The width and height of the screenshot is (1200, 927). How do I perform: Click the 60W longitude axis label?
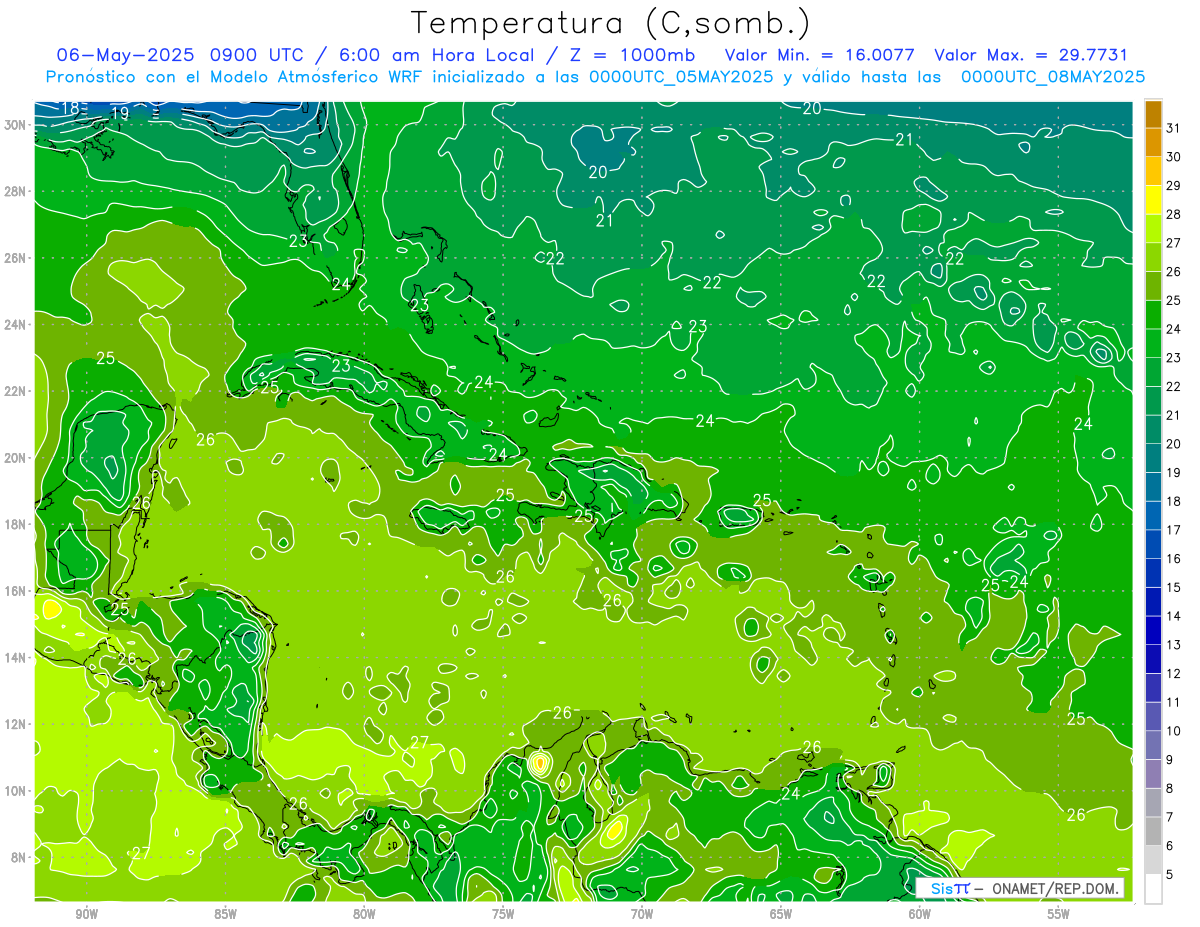tap(920, 914)
